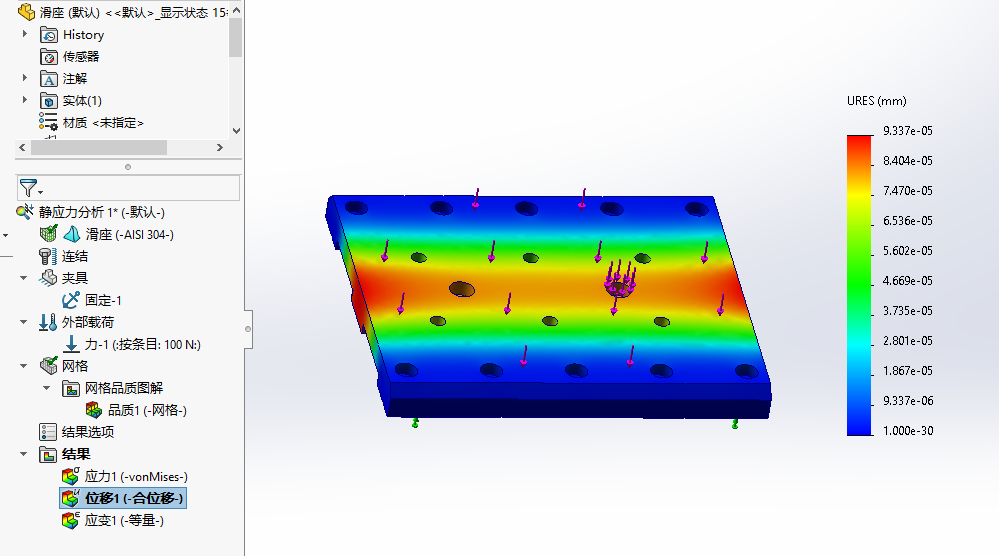Click horizontal scrollbar left arrow
The image size is (999, 556).
tap(22, 147)
